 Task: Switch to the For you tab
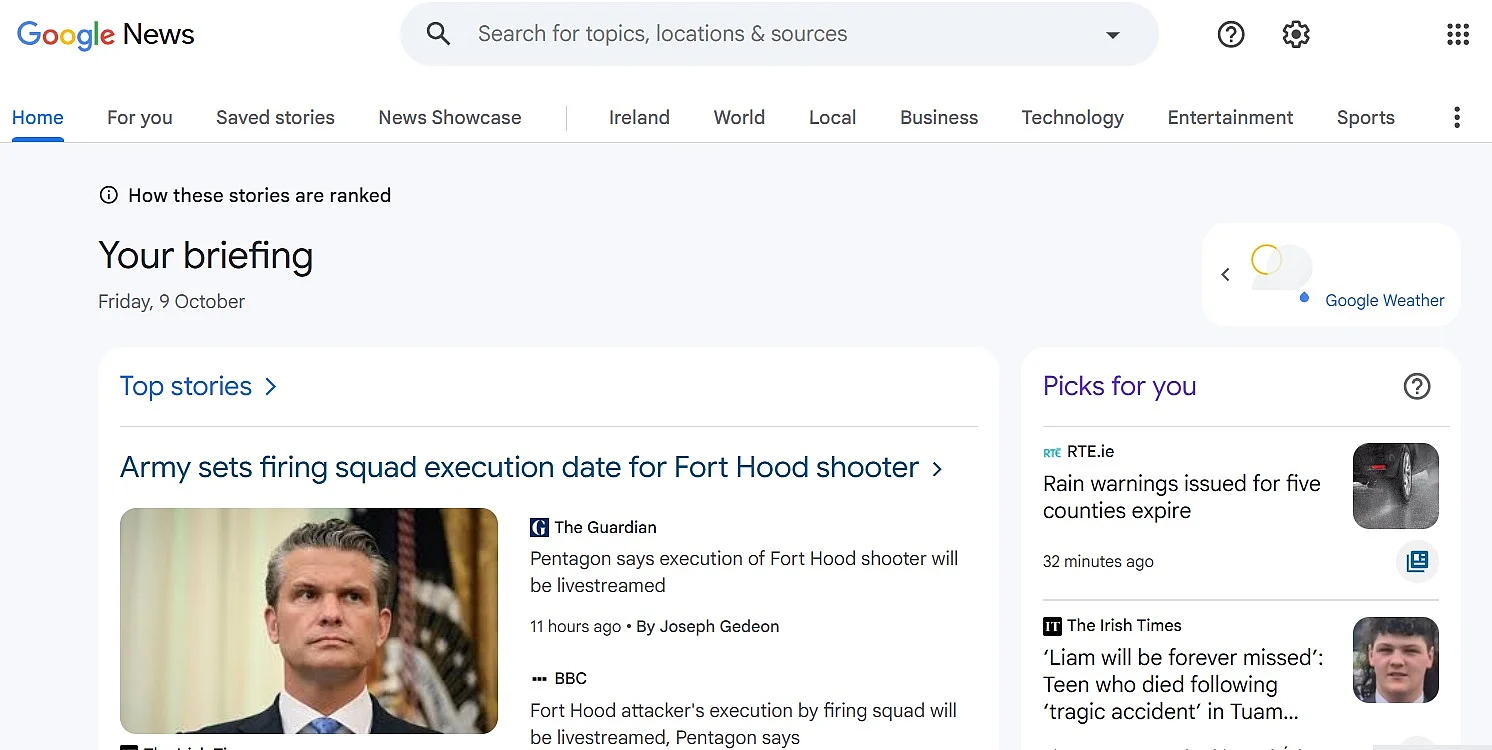(x=140, y=118)
